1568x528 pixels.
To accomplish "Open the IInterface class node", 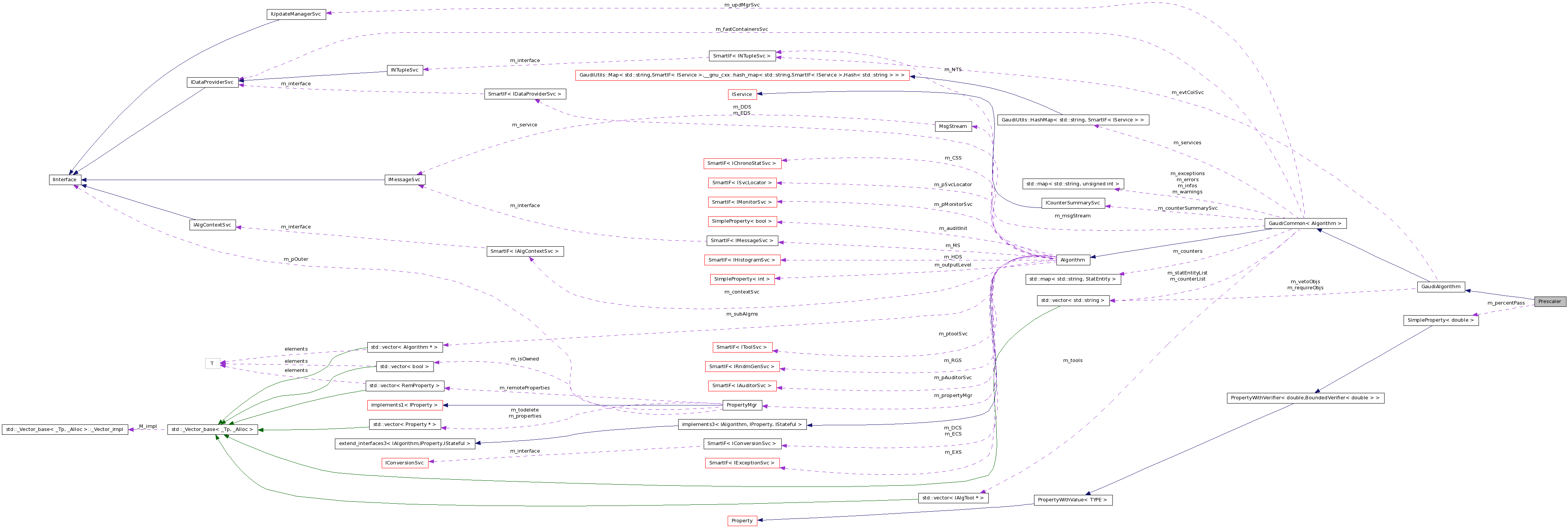I will [x=63, y=180].
